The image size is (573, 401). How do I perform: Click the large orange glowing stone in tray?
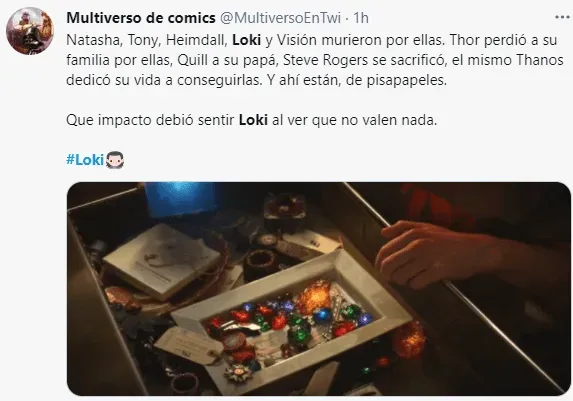314,297
